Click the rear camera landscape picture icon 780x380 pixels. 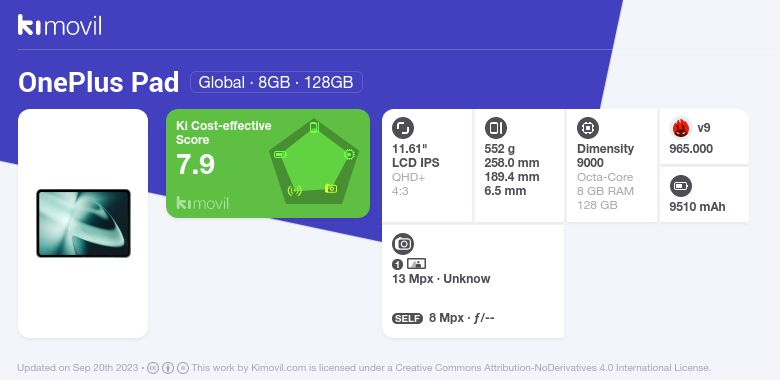tap(416, 264)
